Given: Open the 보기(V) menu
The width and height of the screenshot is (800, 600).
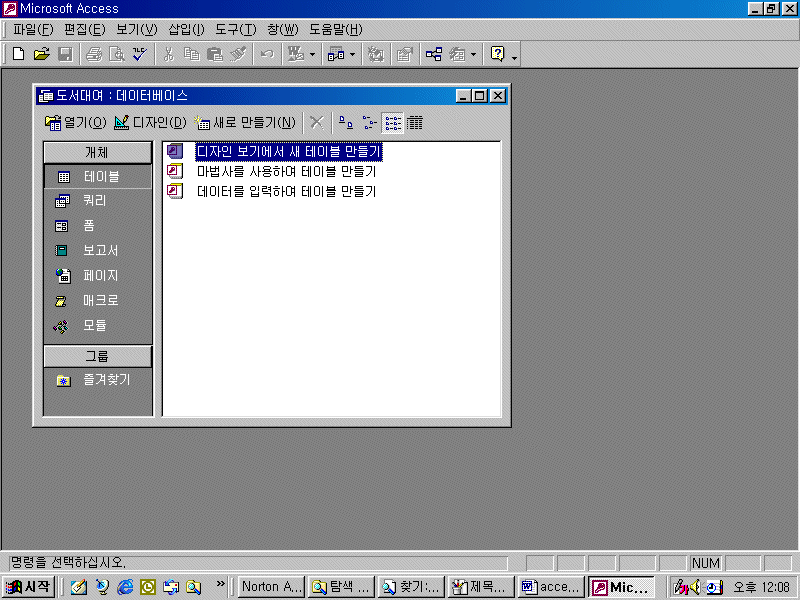Looking at the screenshot, I should 137,30.
